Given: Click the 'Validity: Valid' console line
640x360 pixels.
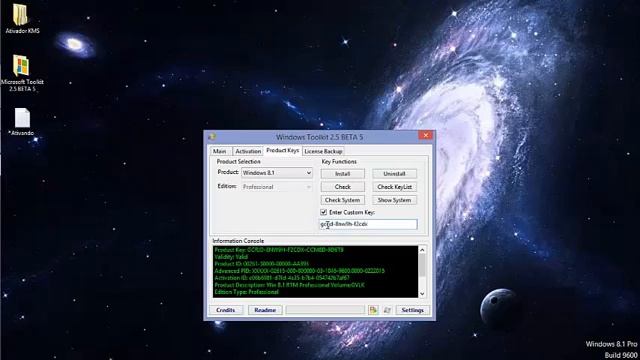Looking at the screenshot, I should tap(231, 257).
